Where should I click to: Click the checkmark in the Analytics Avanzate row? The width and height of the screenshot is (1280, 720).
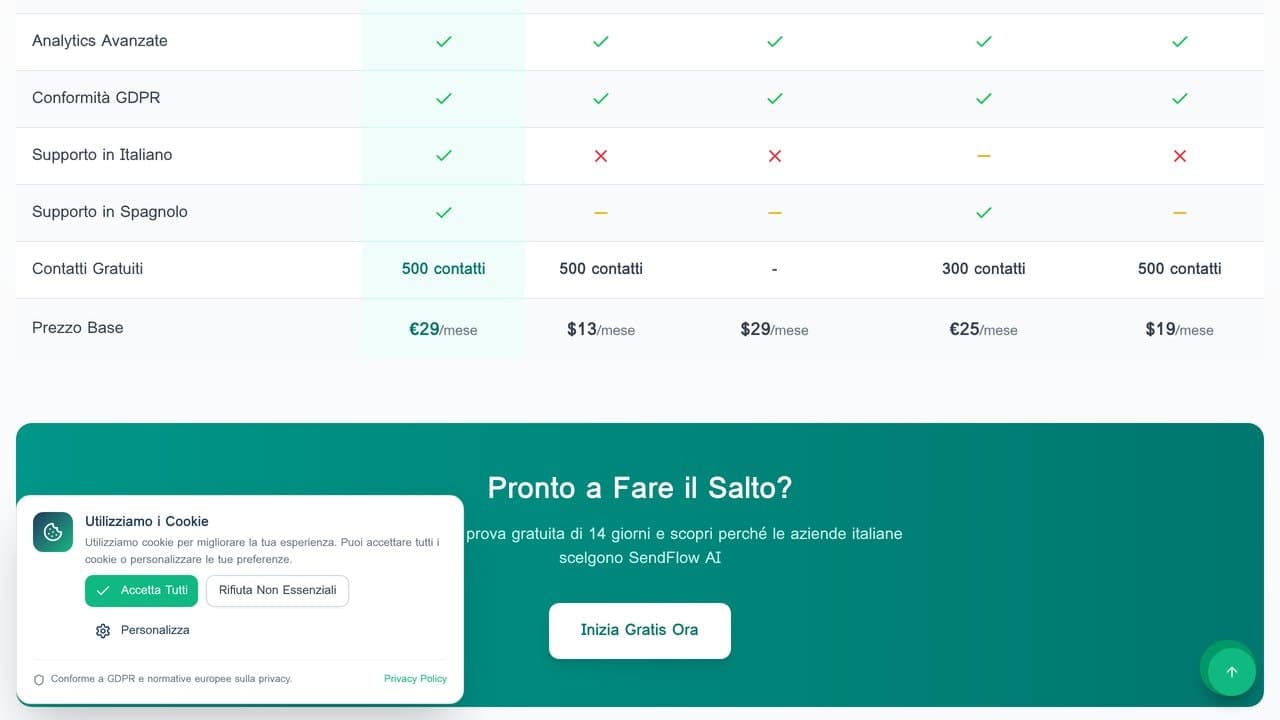click(x=442, y=41)
